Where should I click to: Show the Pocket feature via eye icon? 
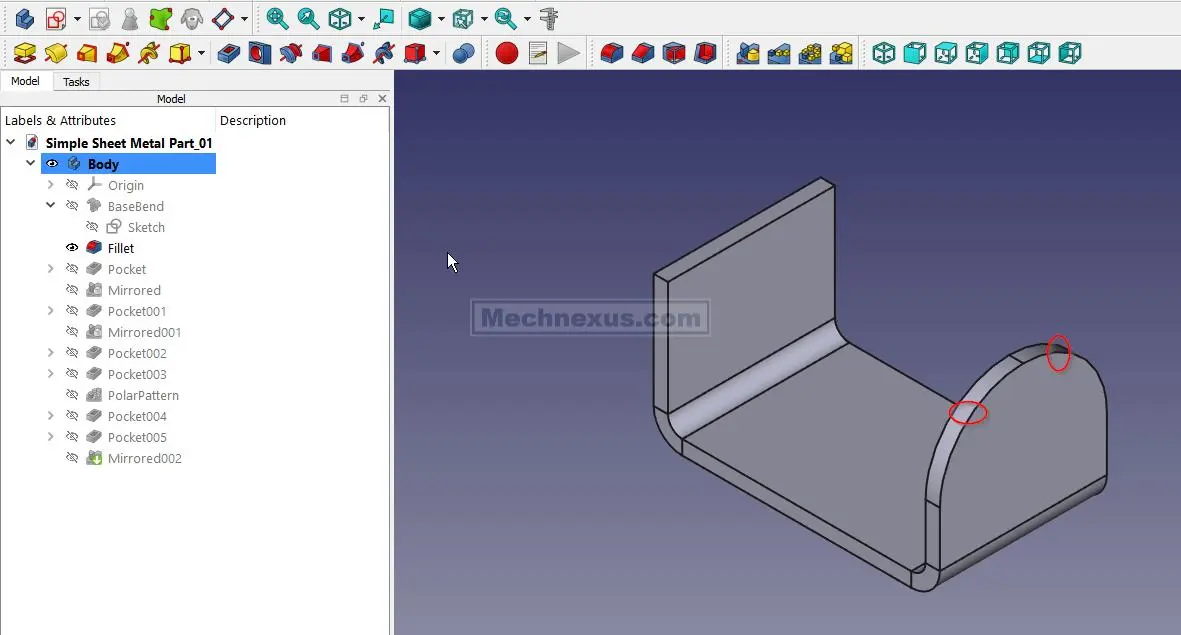[72, 269]
